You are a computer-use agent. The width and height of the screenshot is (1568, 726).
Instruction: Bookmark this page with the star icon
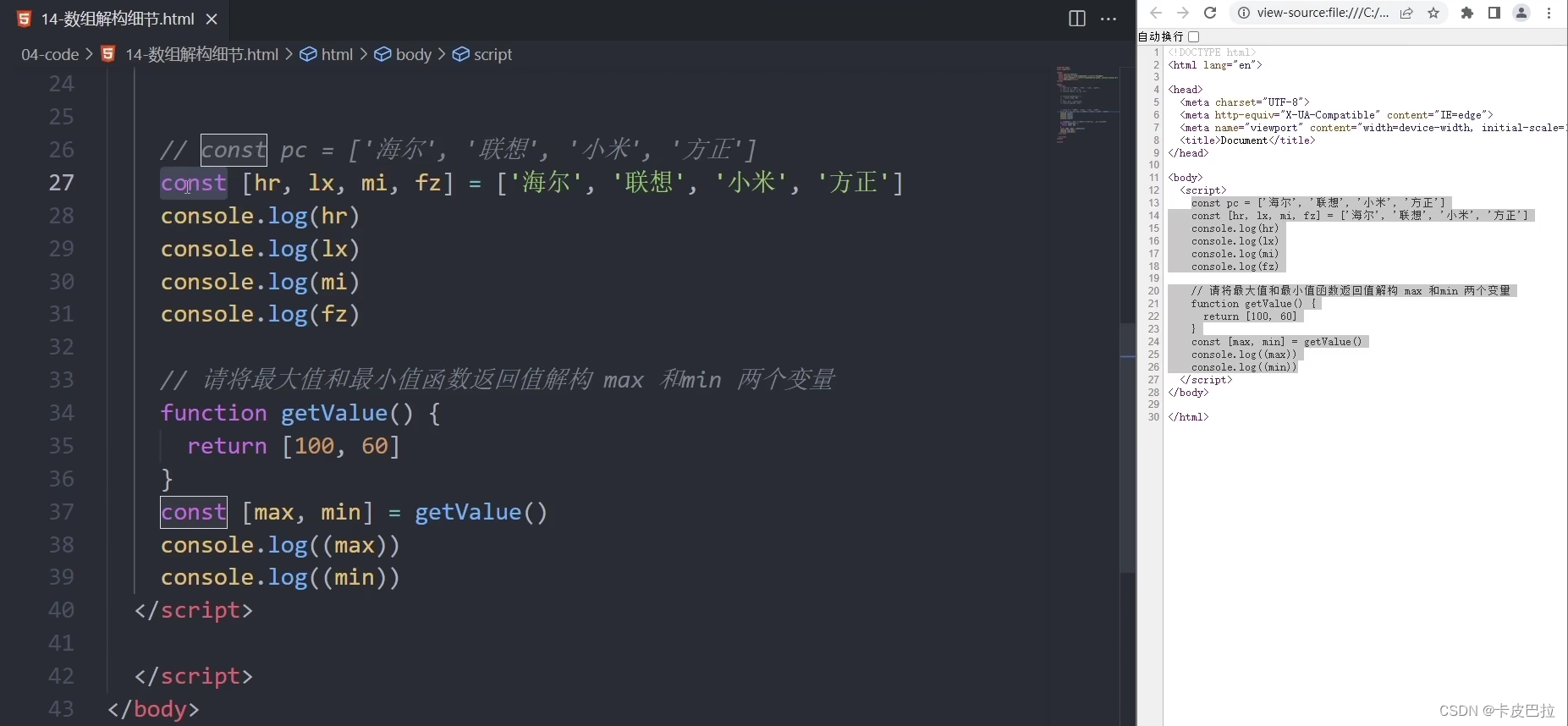pyautogui.click(x=1433, y=13)
